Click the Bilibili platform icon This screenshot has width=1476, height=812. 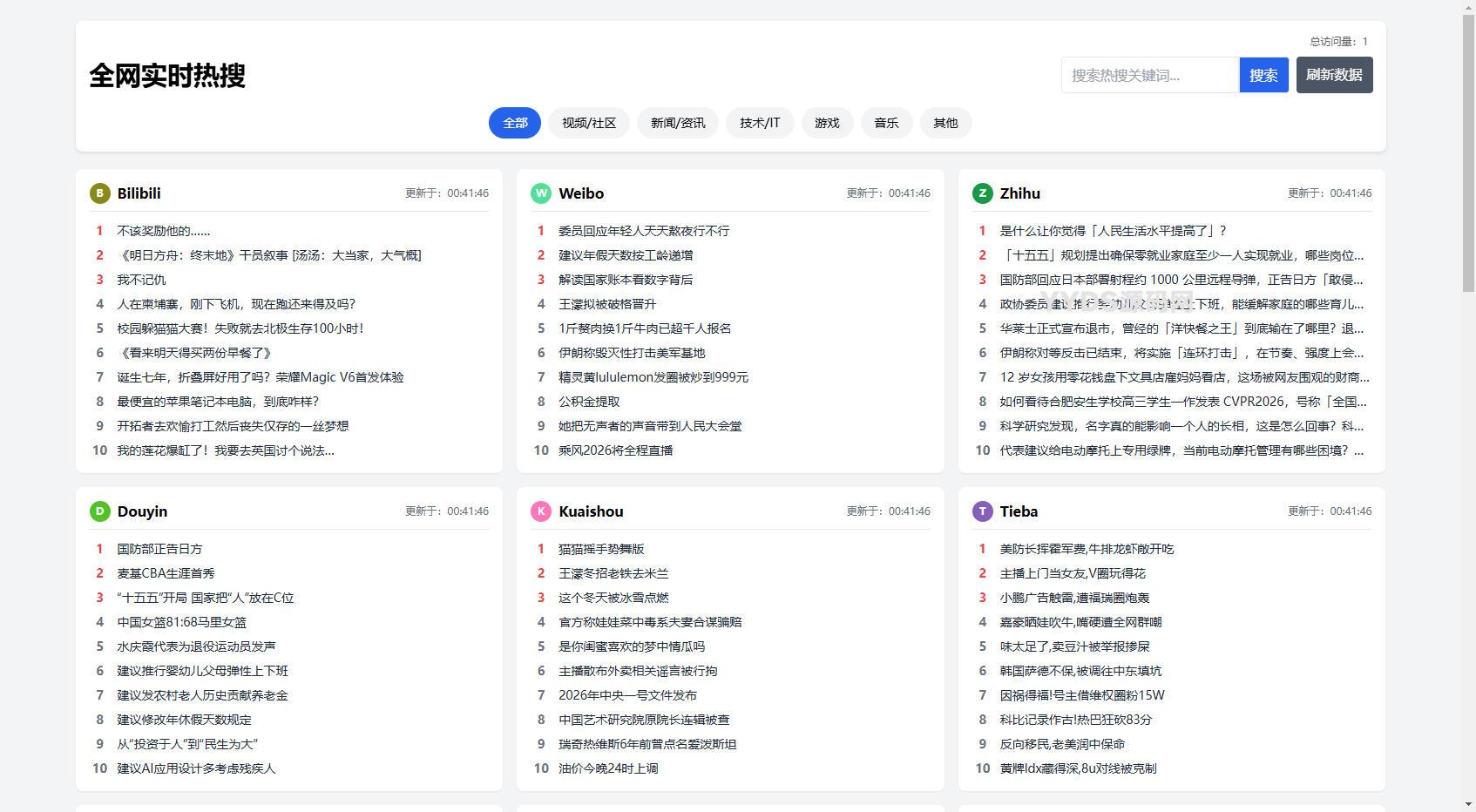coord(99,193)
